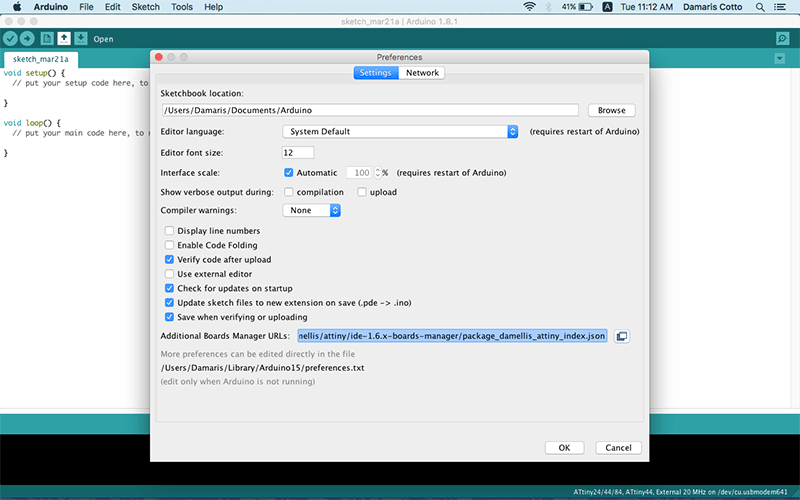Toggle Update sketch files to new extension
The height and width of the screenshot is (500, 800).
pyautogui.click(x=169, y=303)
